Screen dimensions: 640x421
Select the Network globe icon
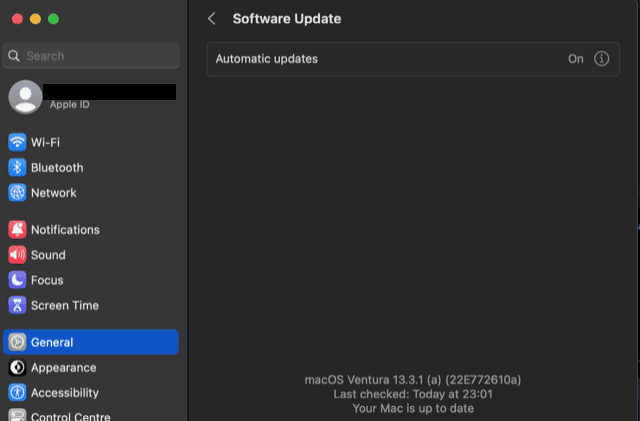click(17, 193)
